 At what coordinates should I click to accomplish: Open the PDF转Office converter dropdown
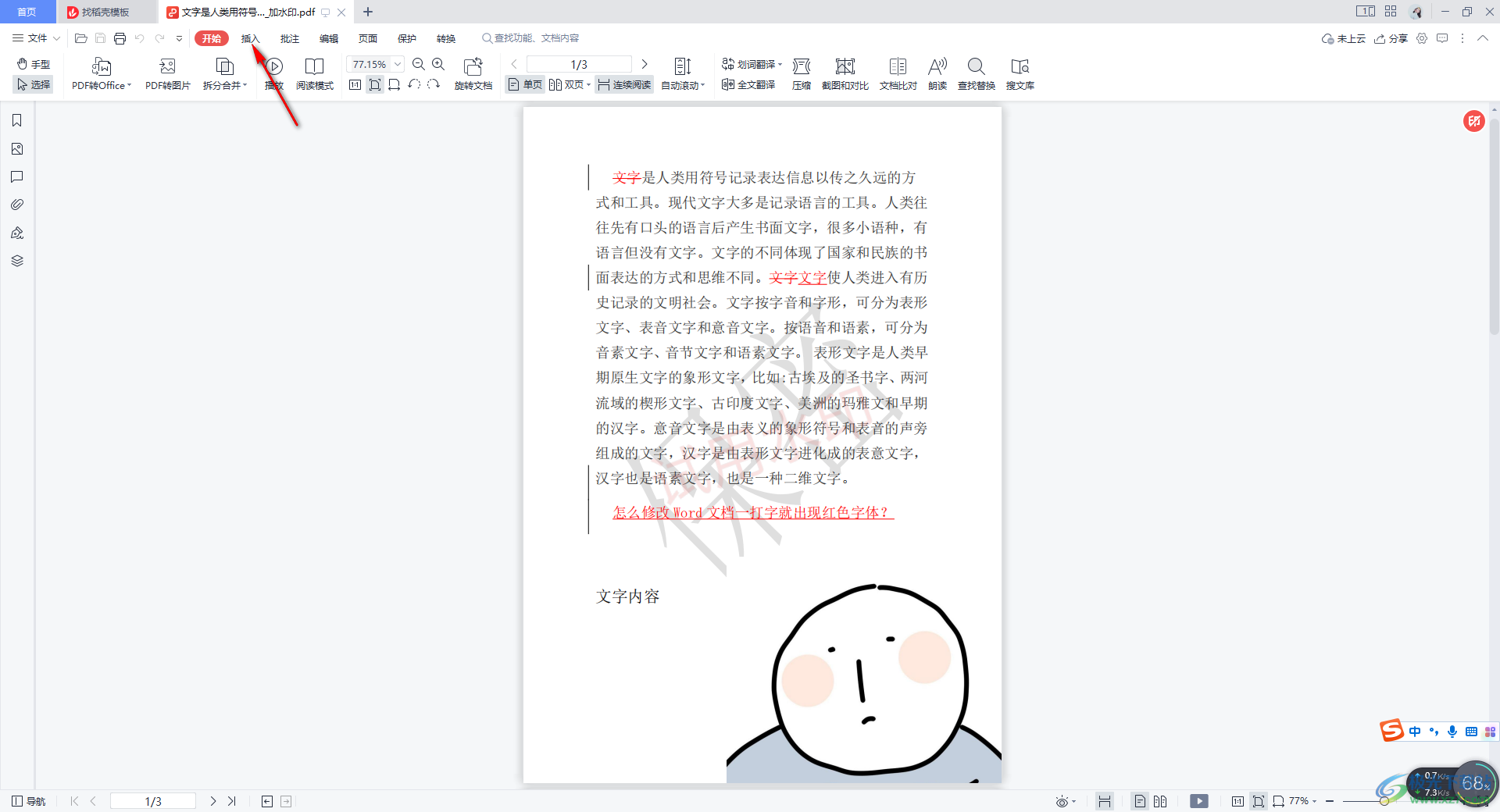tap(102, 75)
